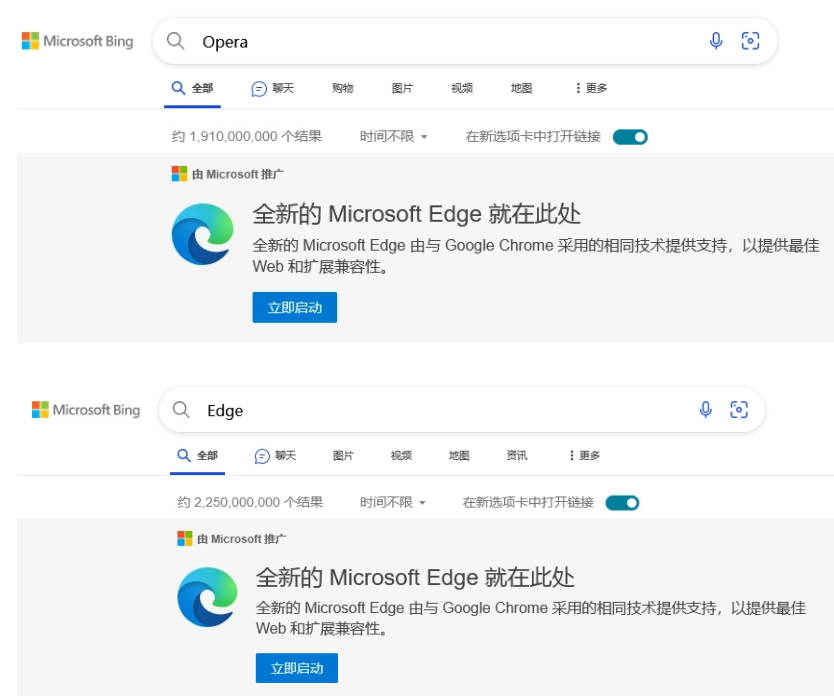Click the Microsoft Bing logo above Edge search
This screenshot has width=834, height=696.
click(x=86, y=410)
